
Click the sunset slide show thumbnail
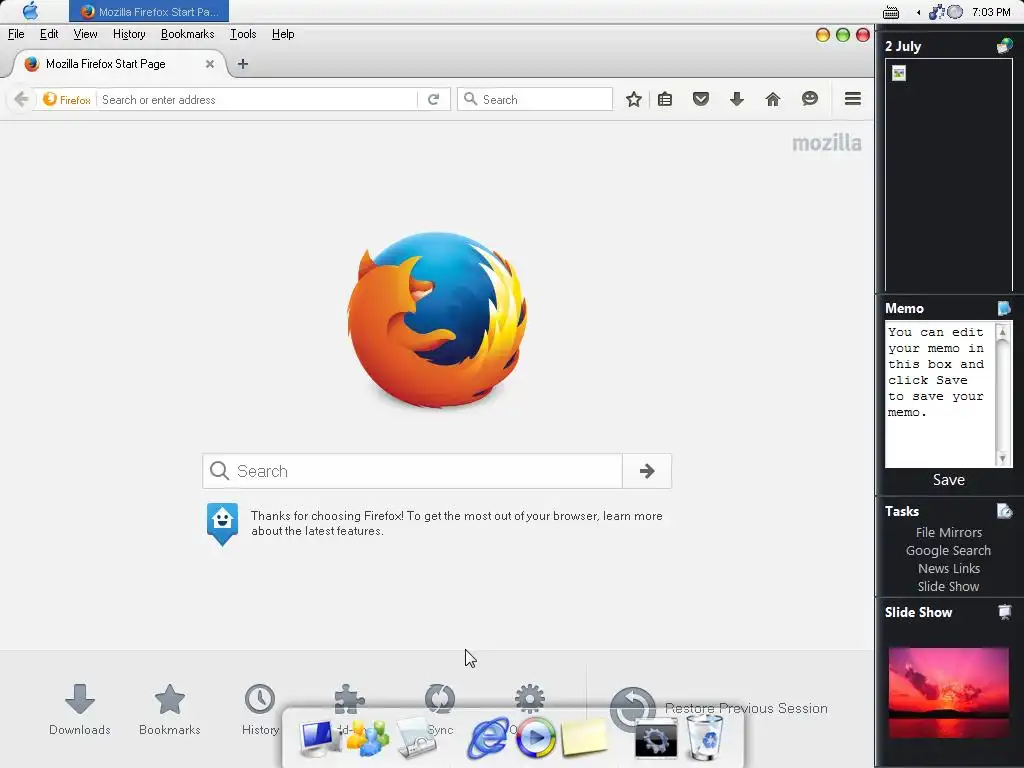[x=948, y=692]
